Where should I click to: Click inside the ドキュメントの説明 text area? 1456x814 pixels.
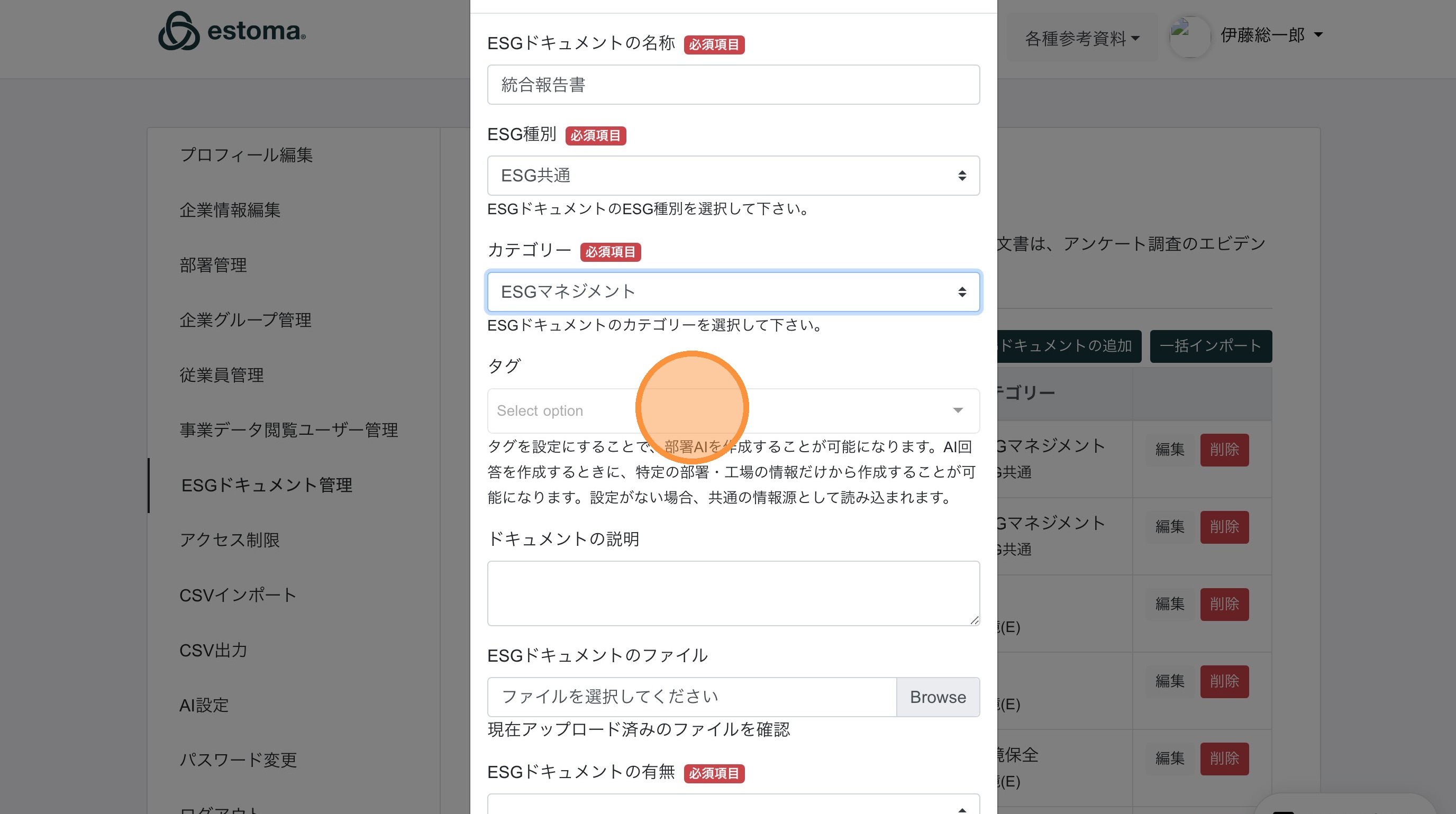coord(733,593)
